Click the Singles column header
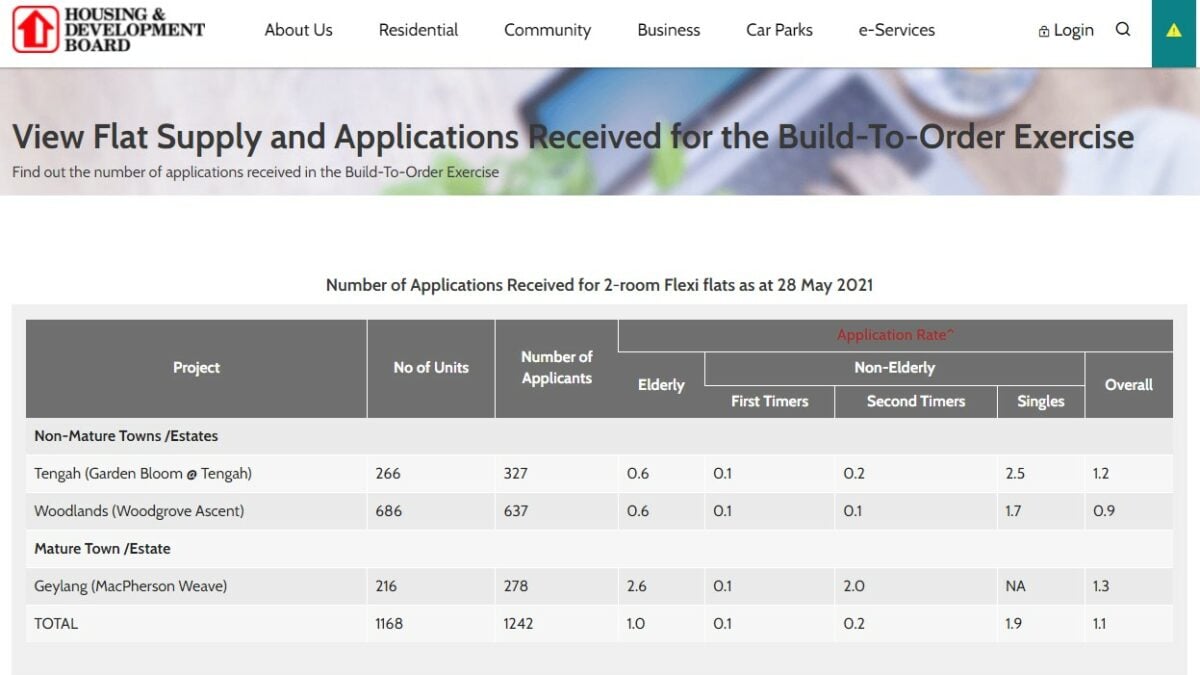Viewport: 1200px width, 675px height. point(1040,401)
